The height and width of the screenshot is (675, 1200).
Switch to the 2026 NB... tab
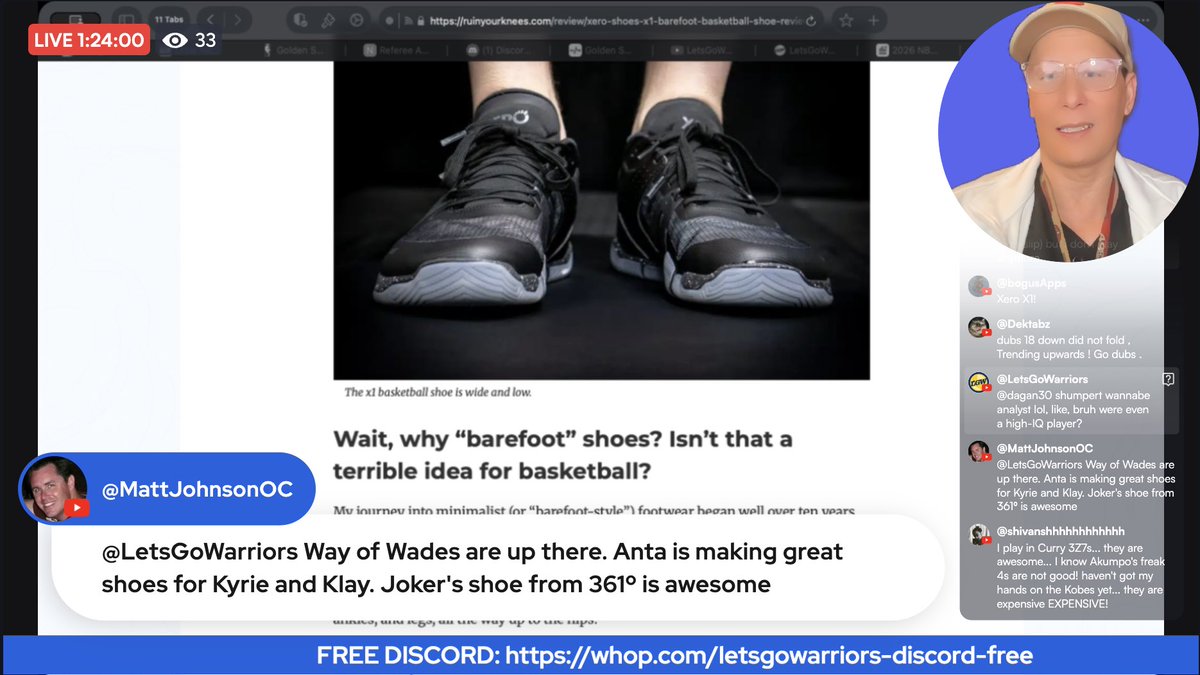click(908, 50)
